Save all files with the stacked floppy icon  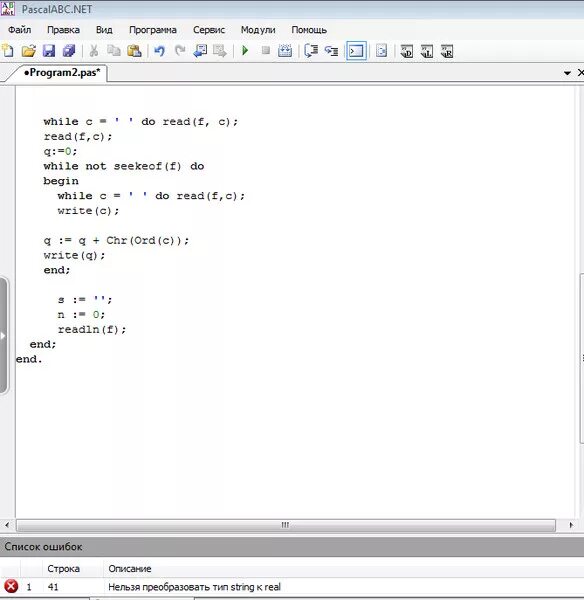pos(69,51)
